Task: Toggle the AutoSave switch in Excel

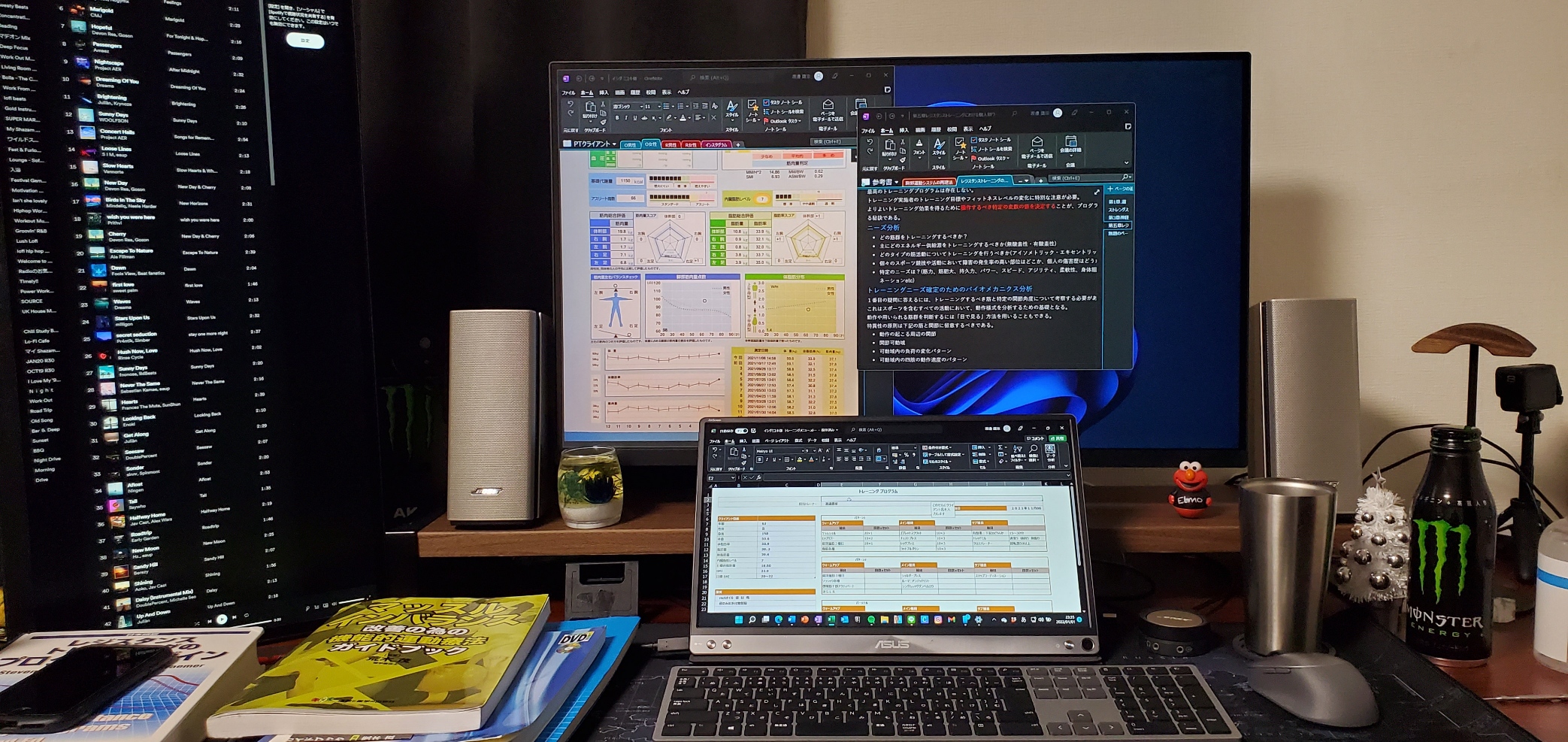Action: tap(741, 431)
